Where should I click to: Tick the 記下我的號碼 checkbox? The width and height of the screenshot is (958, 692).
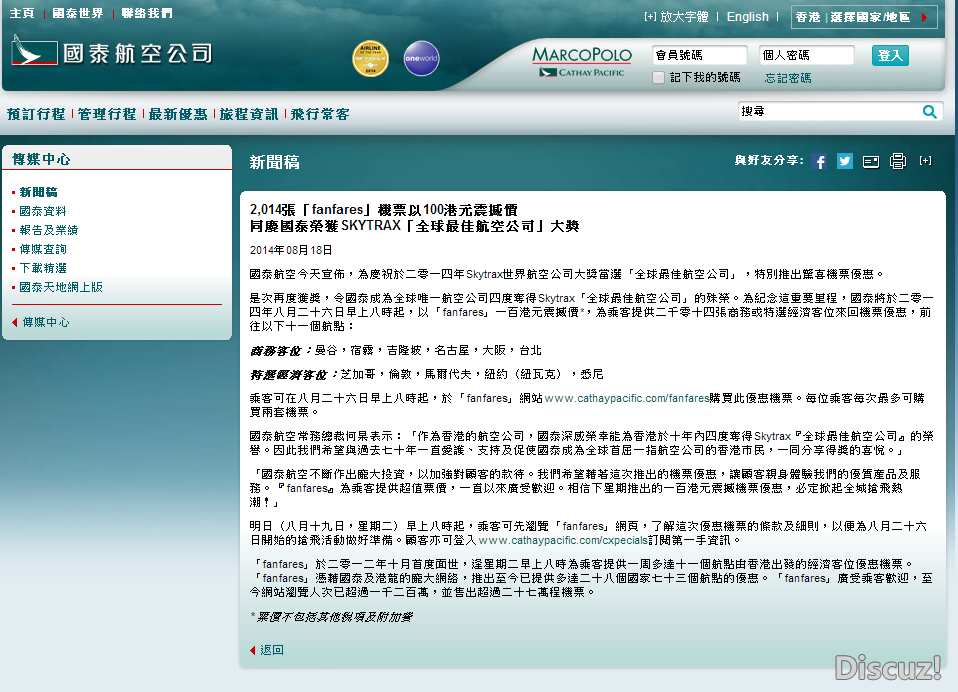(x=659, y=78)
